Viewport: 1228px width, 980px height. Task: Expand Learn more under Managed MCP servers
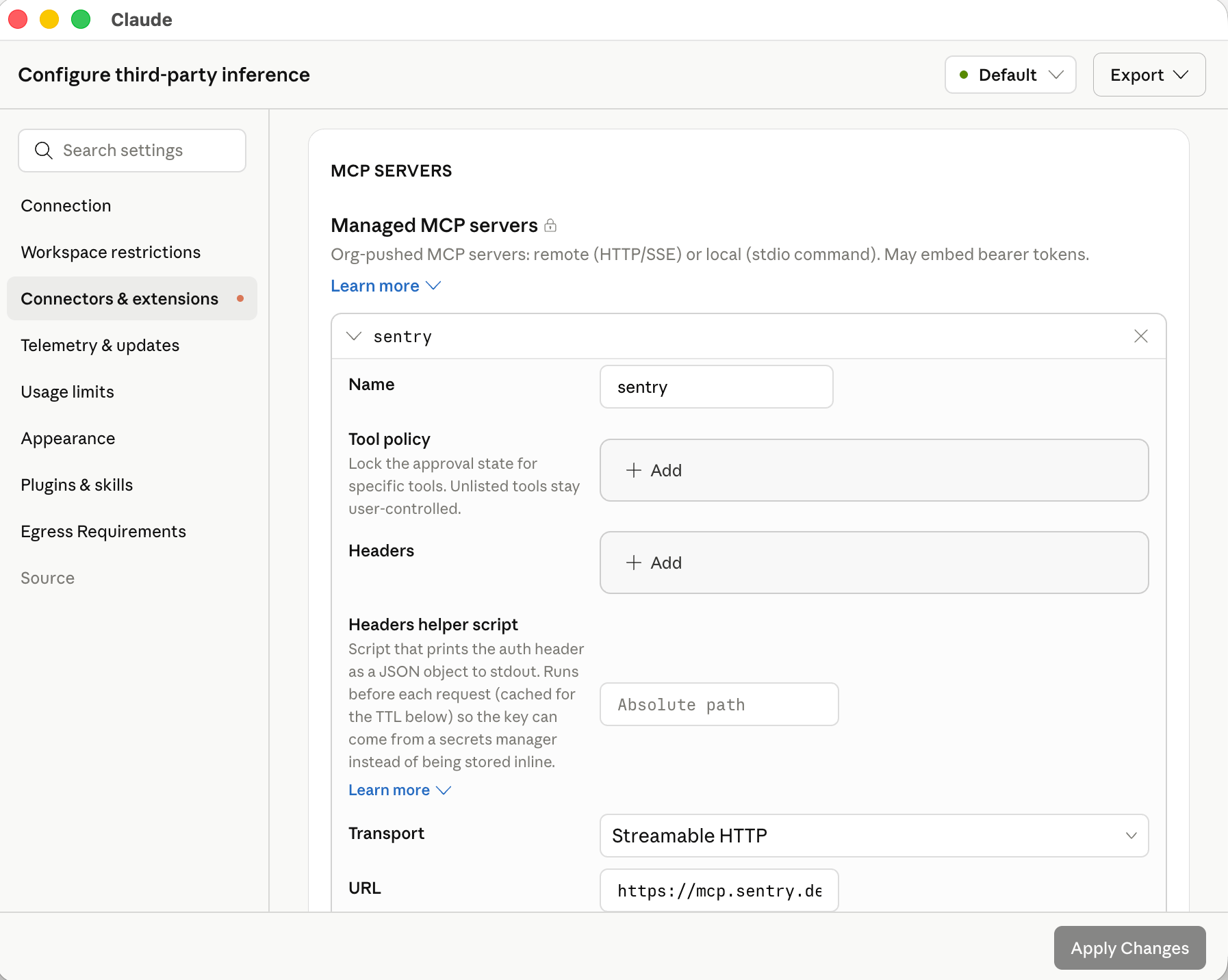pos(385,286)
